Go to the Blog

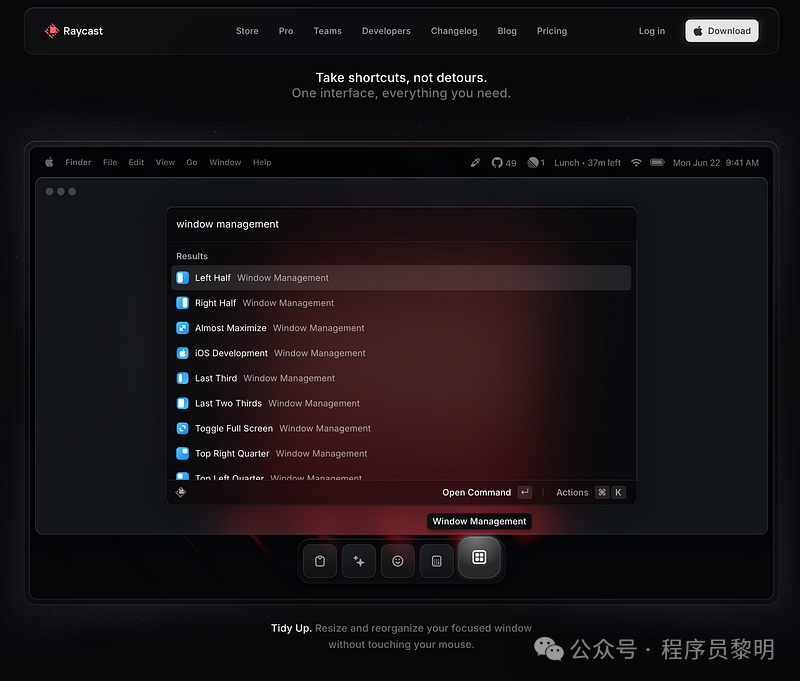(x=507, y=31)
